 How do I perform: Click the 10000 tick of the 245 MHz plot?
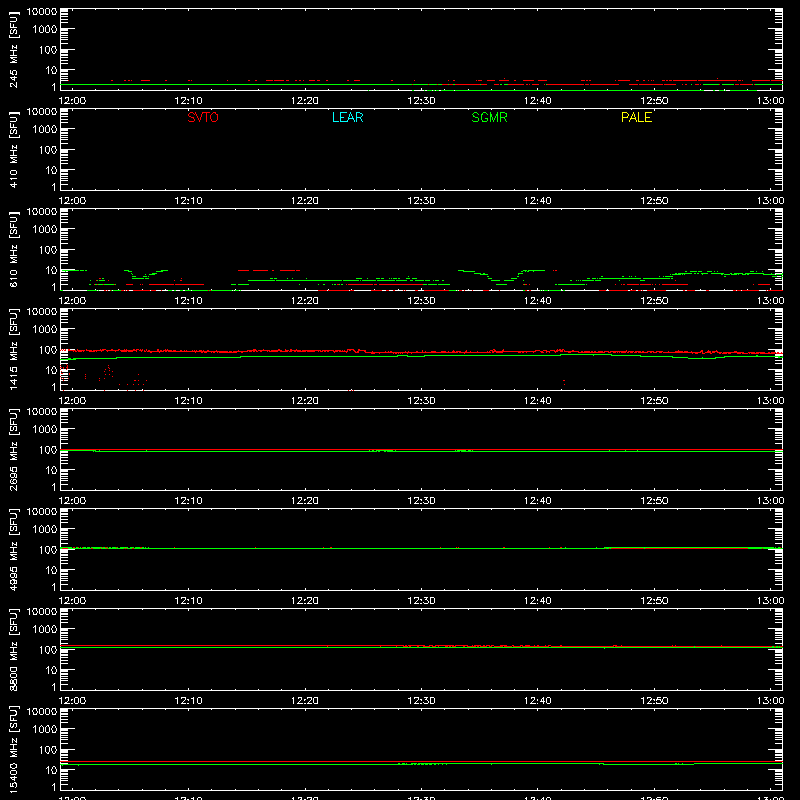(42, 12)
